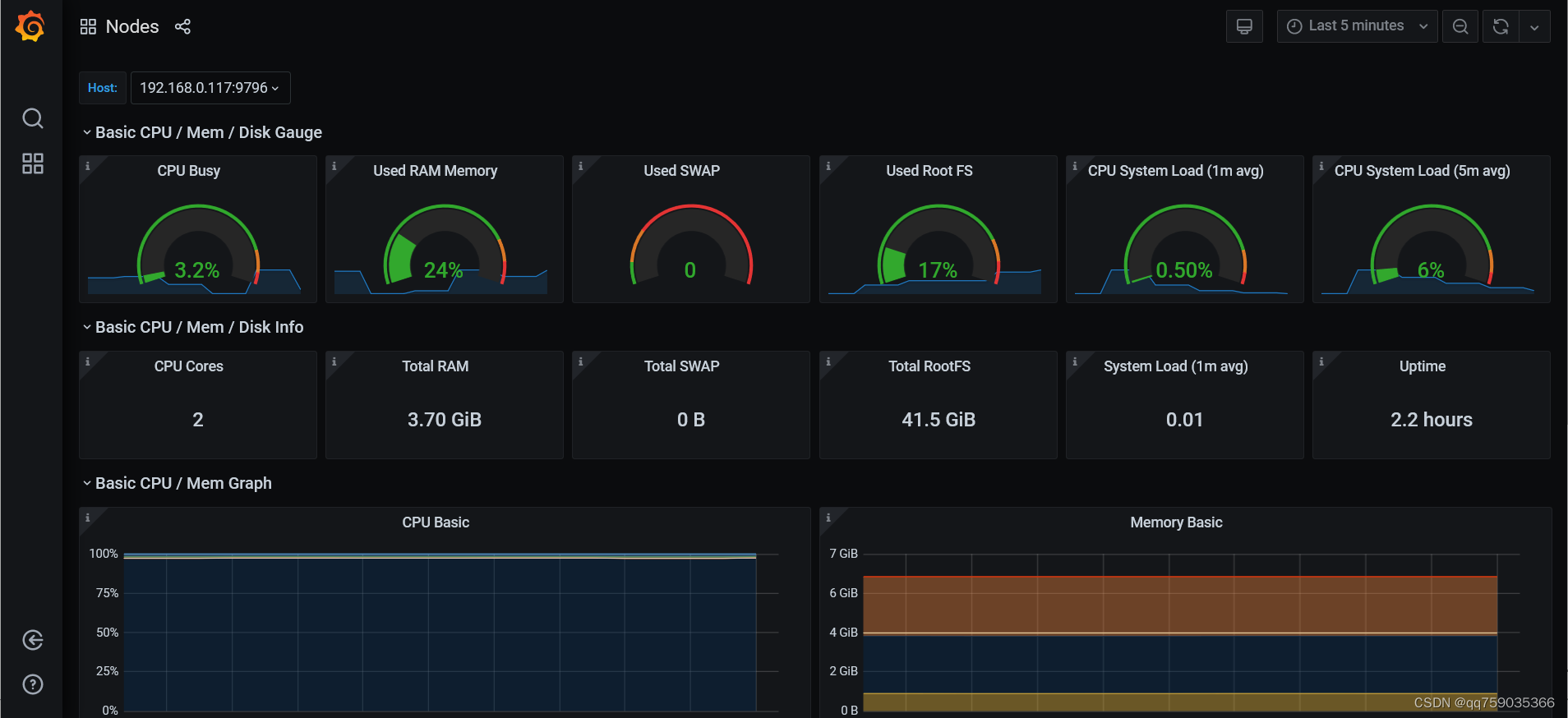Open the Used RAM Memory panel title menu
This screenshot has width=1568, height=718.
436,171
